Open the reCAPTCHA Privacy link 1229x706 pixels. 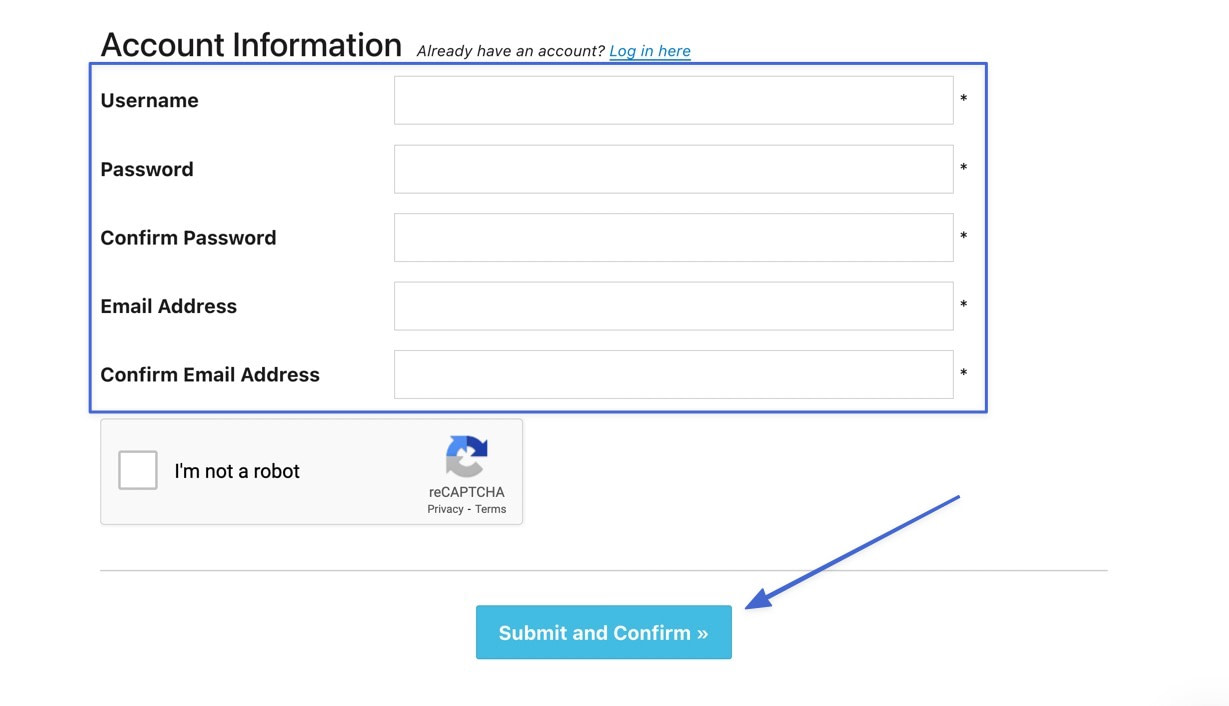coord(445,509)
